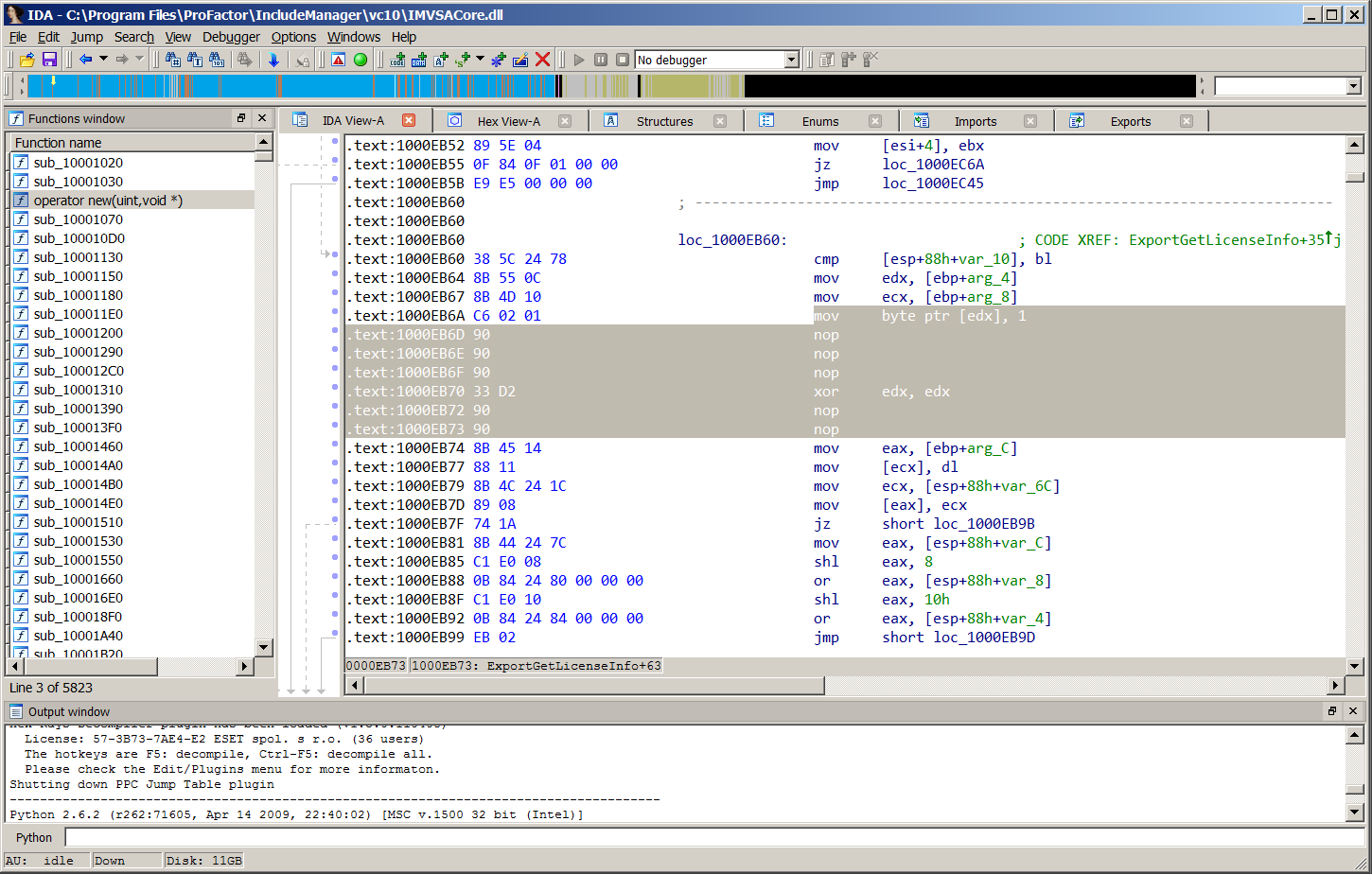1372x874 pixels.
Task: Open the Debugger menu
Action: pos(231,37)
